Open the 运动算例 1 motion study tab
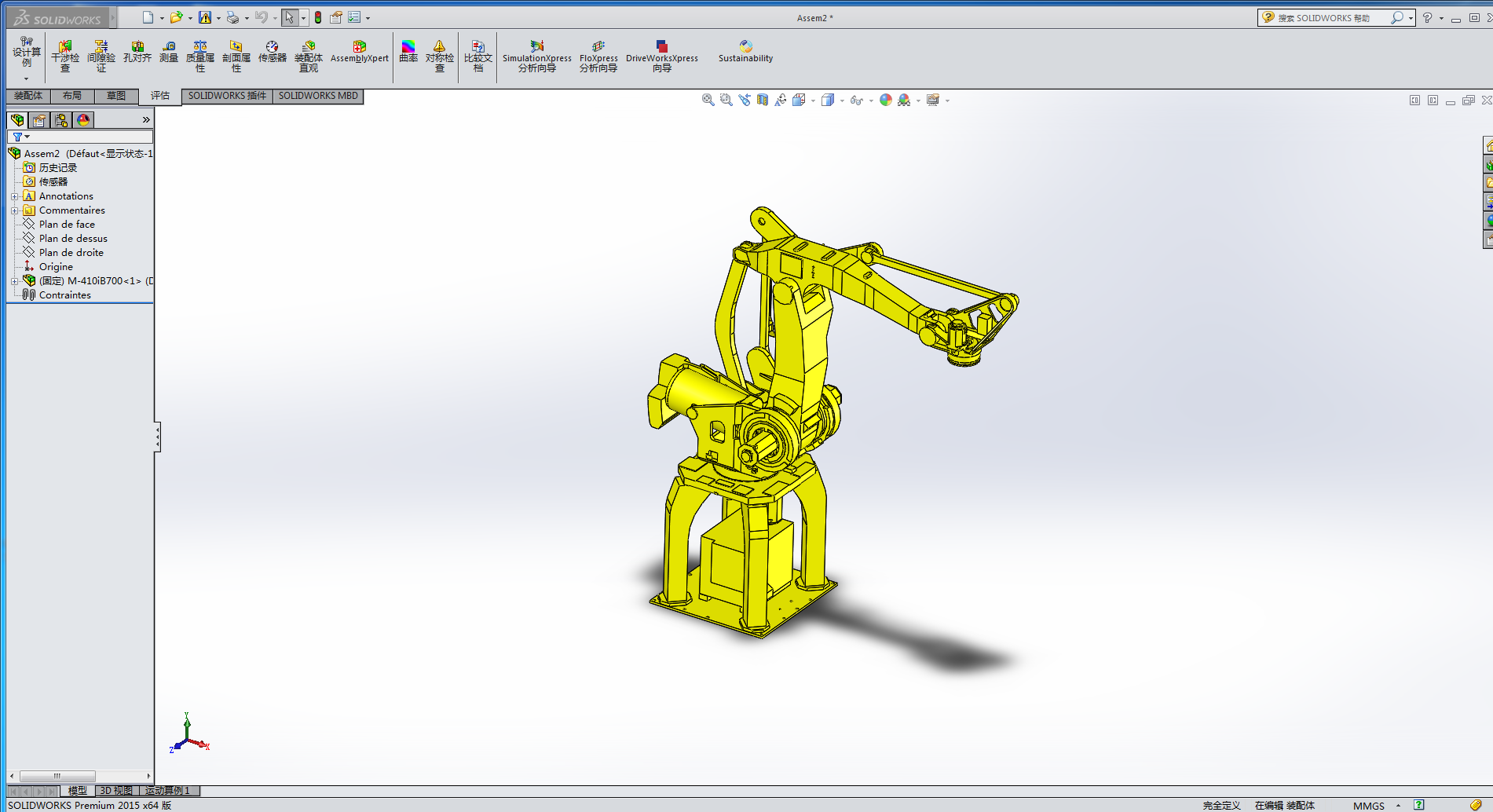1493x812 pixels. 167,791
